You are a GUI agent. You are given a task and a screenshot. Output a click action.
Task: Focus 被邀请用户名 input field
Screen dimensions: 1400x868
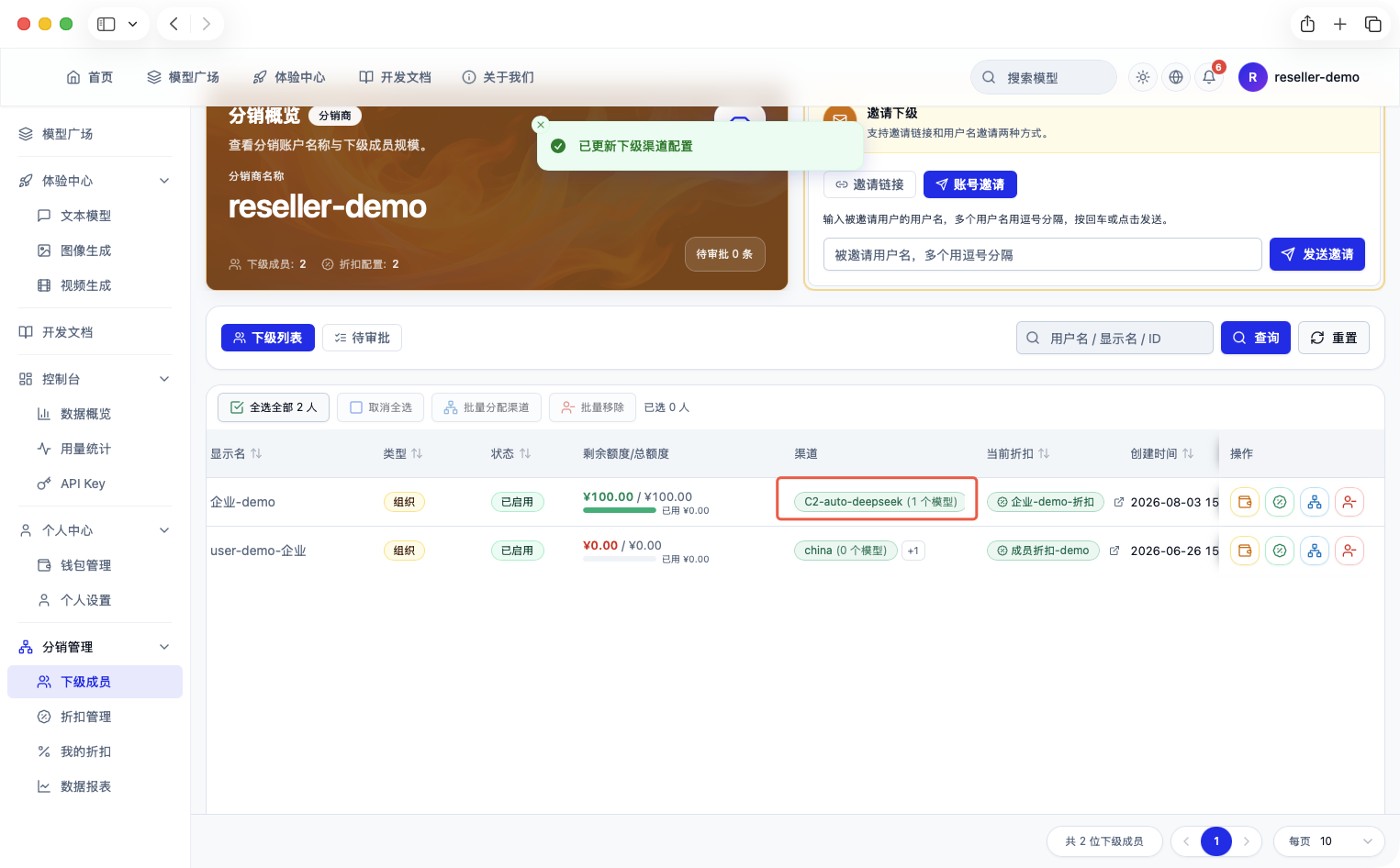[x=1043, y=254]
